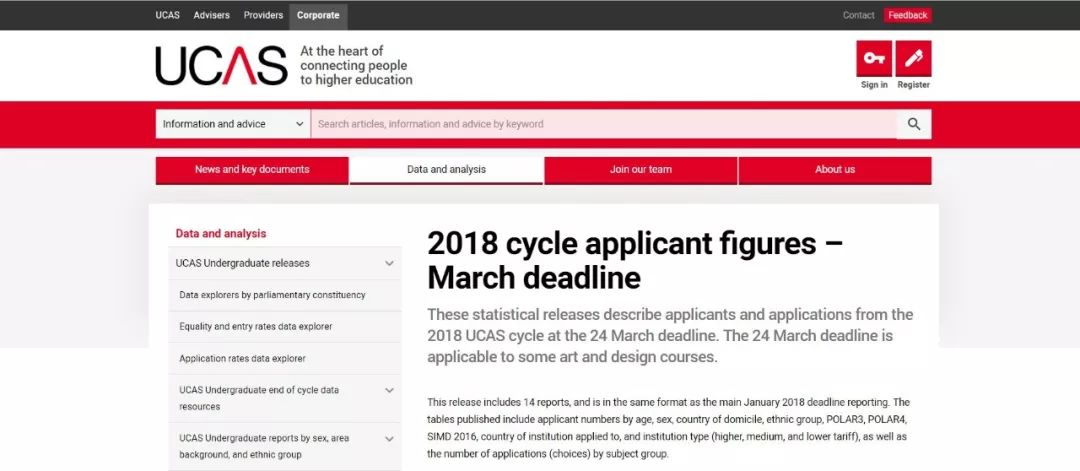The image size is (1080, 471).
Task: Click the Sign in key icon
Action: click(873, 59)
